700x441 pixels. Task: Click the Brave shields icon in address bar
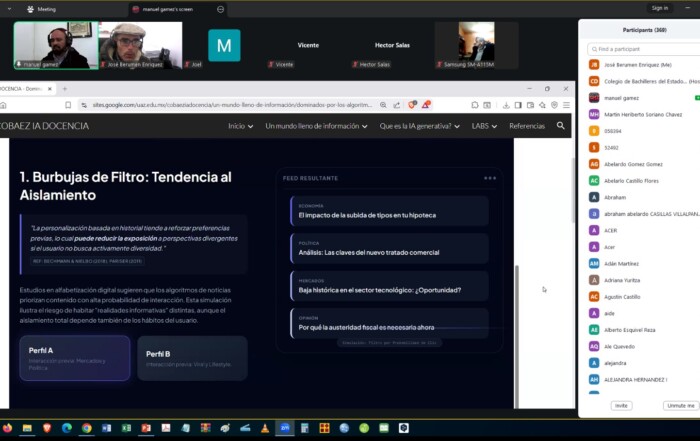click(x=411, y=104)
